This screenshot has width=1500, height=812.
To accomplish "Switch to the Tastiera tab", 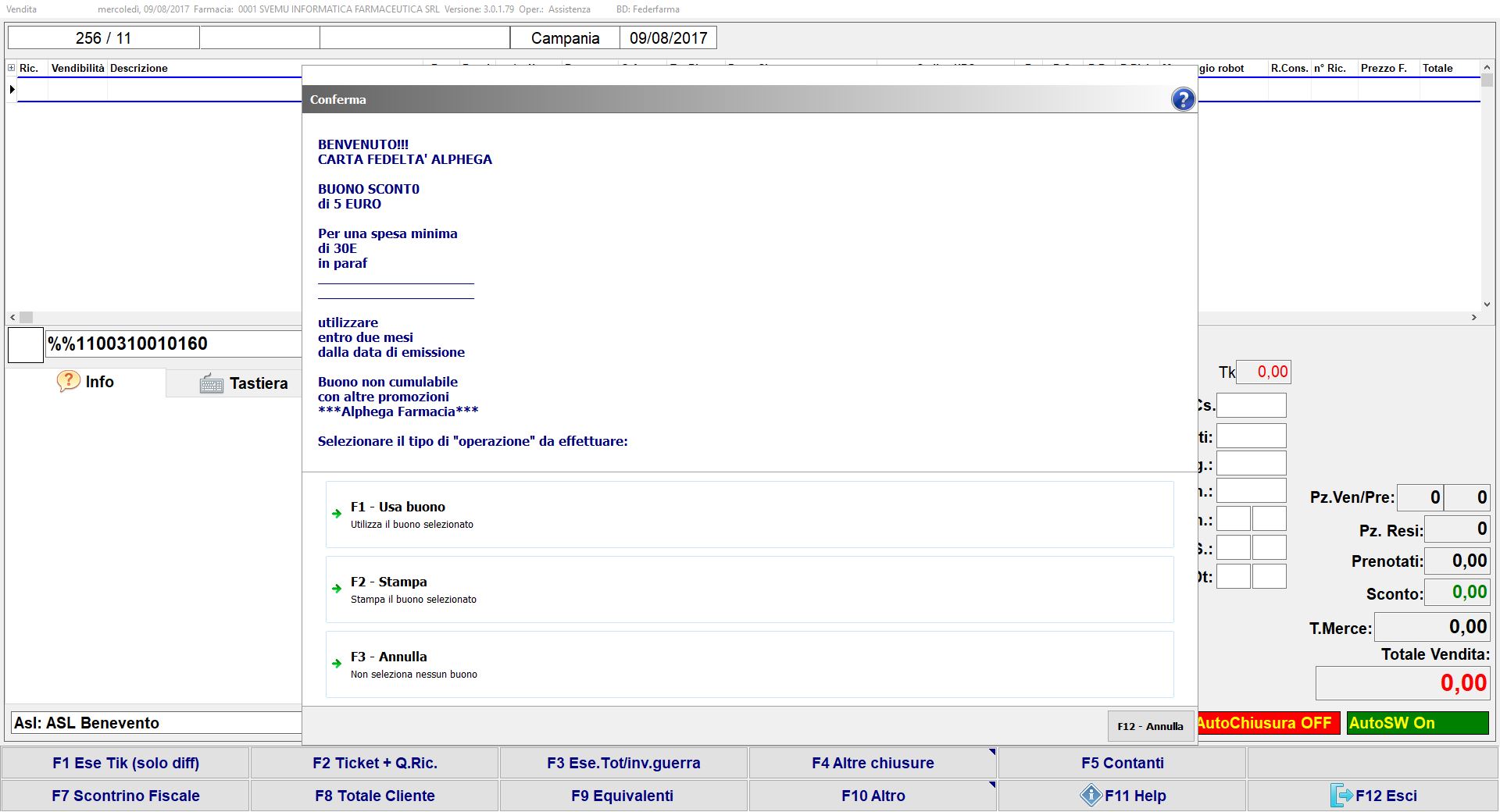I will coord(244,383).
